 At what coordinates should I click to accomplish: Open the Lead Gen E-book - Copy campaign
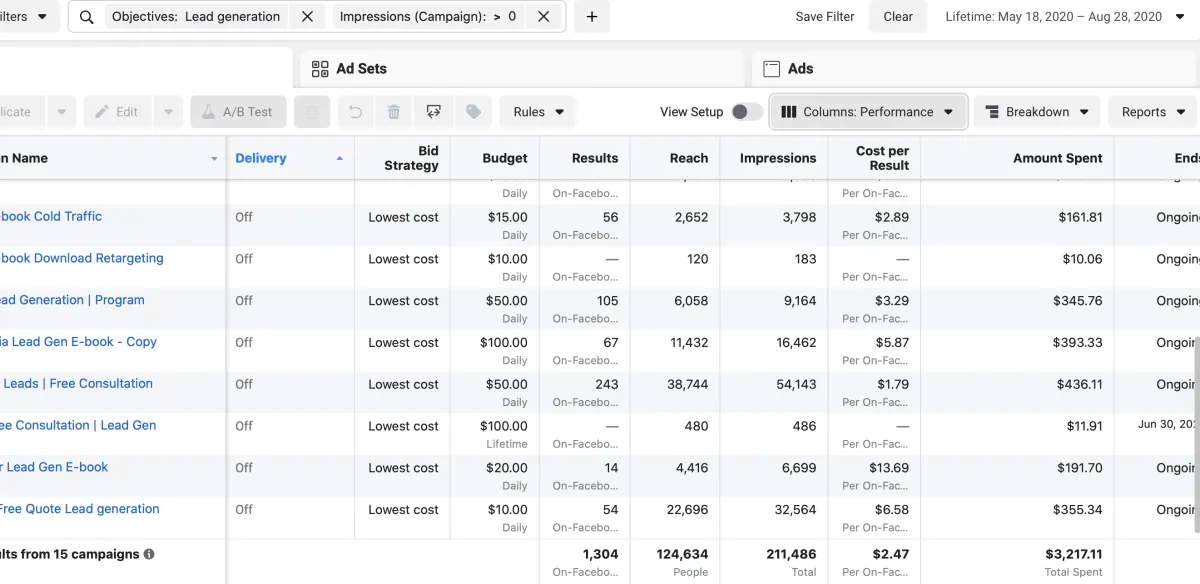pos(78,342)
